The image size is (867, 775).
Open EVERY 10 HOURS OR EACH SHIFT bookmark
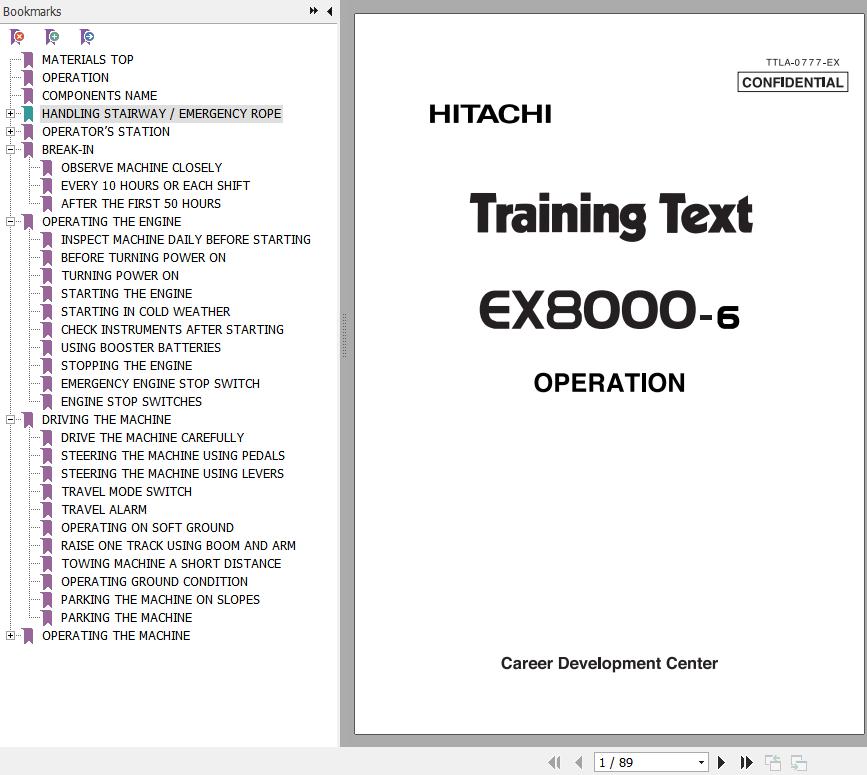[155, 186]
